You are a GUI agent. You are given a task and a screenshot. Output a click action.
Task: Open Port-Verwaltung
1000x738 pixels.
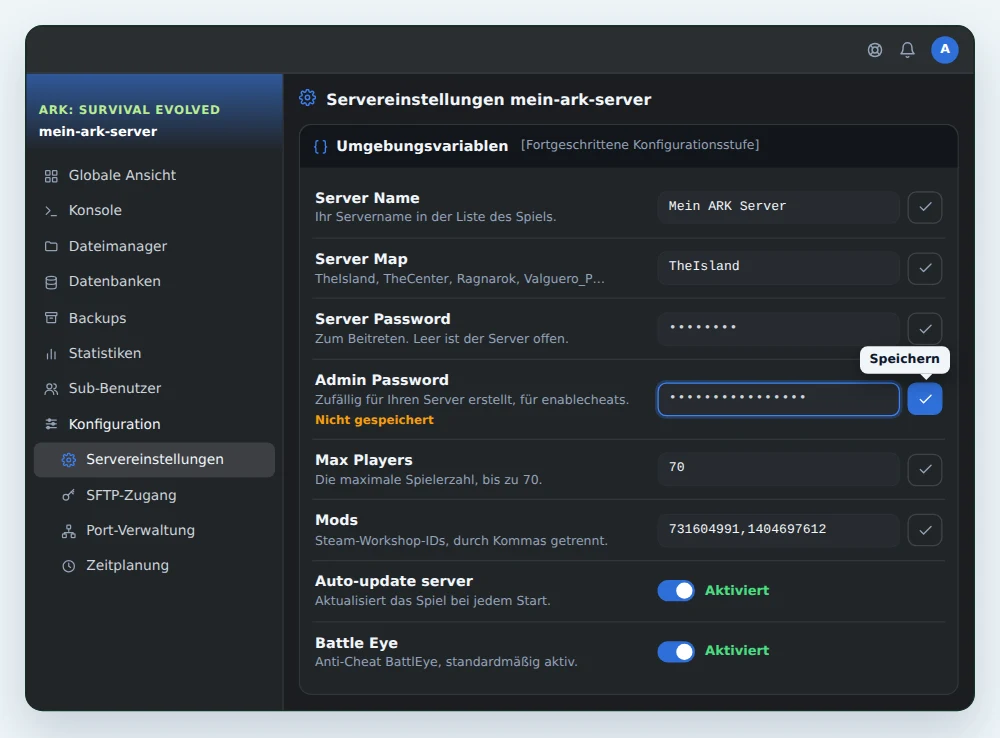coord(154,531)
